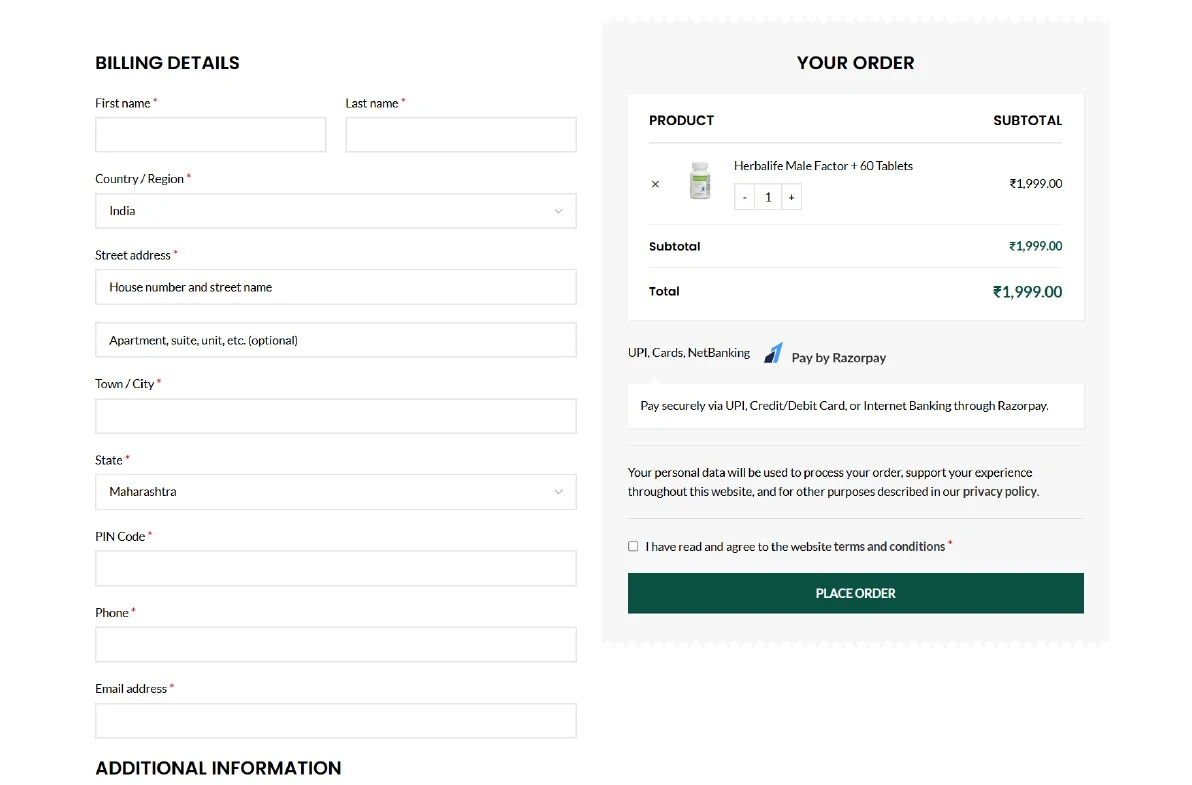This screenshot has width=1192, height=785.
Task: Select the House number and street field
Action: [336, 287]
